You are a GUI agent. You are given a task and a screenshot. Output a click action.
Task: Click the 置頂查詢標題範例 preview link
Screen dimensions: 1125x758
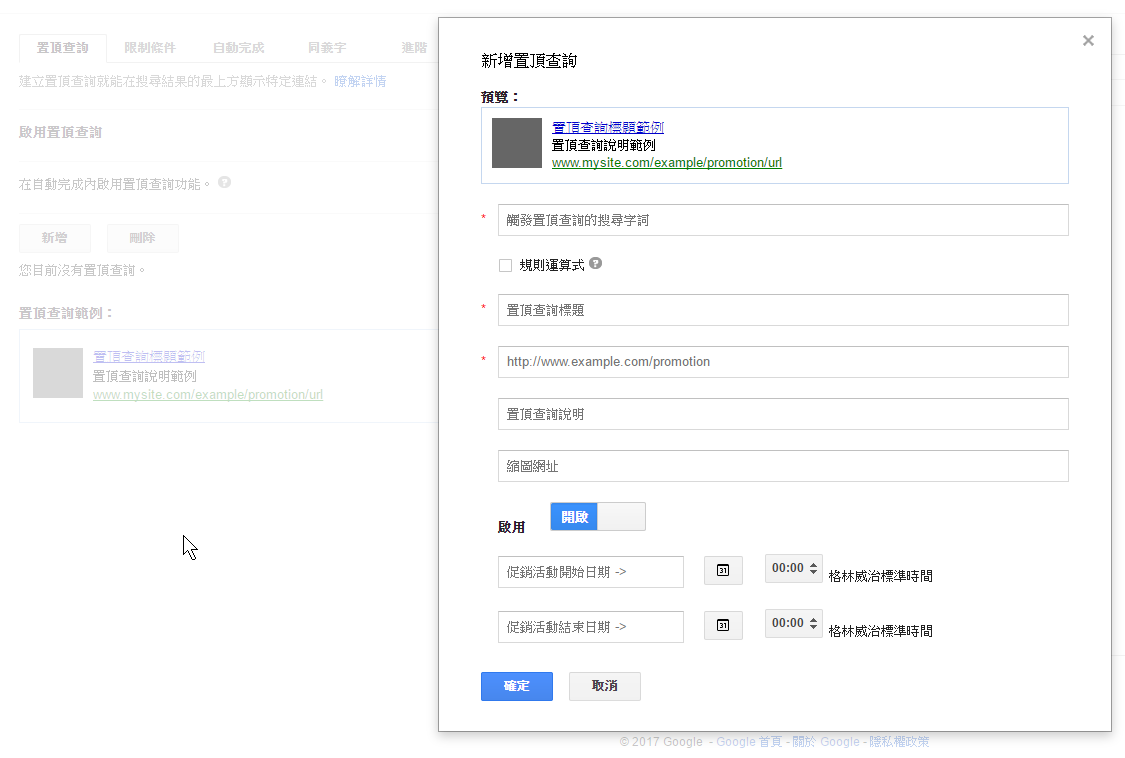(607, 126)
